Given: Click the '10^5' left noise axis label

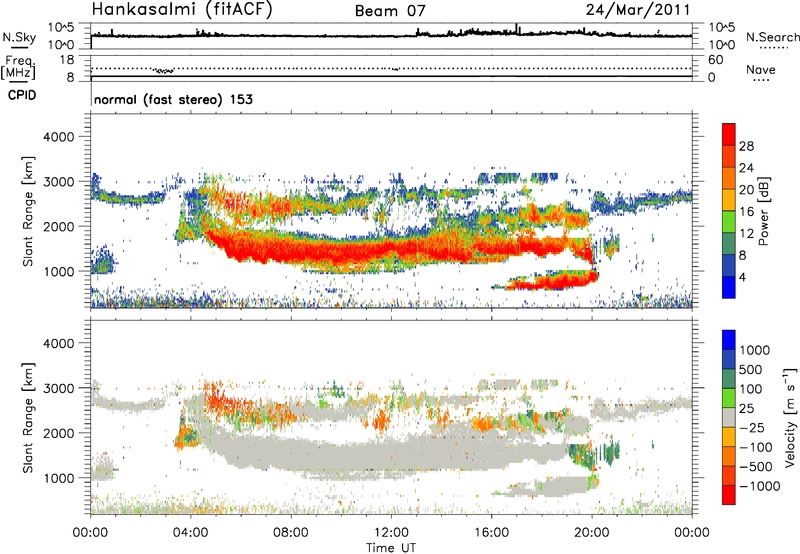Looking at the screenshot, I should 61,28.
